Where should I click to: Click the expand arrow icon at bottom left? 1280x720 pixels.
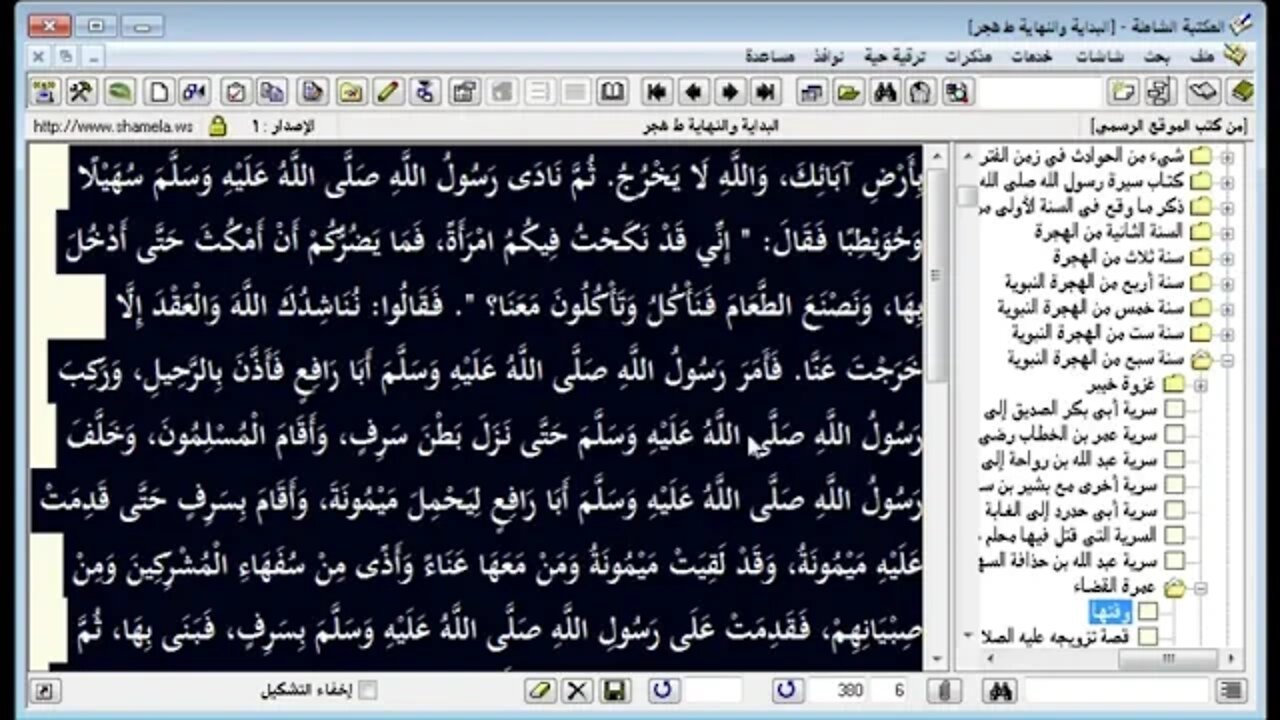(x=43, y=690)
